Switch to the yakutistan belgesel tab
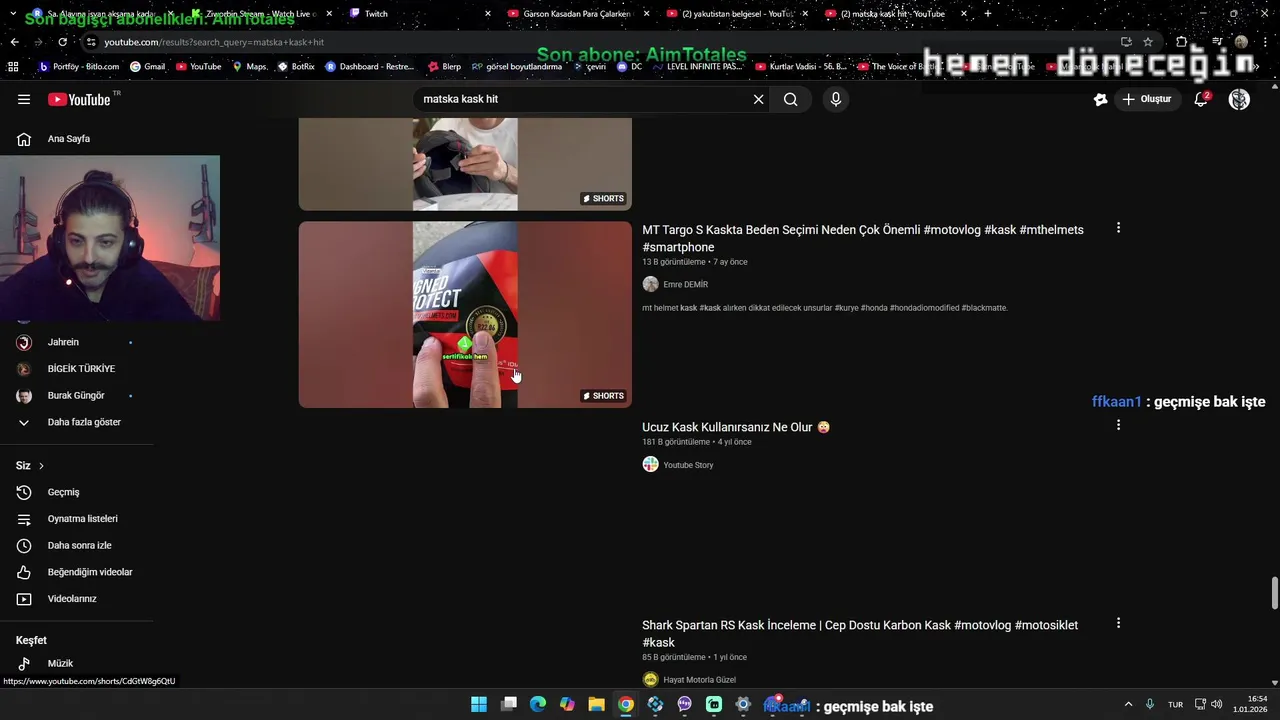 click(x=737, y=14)
